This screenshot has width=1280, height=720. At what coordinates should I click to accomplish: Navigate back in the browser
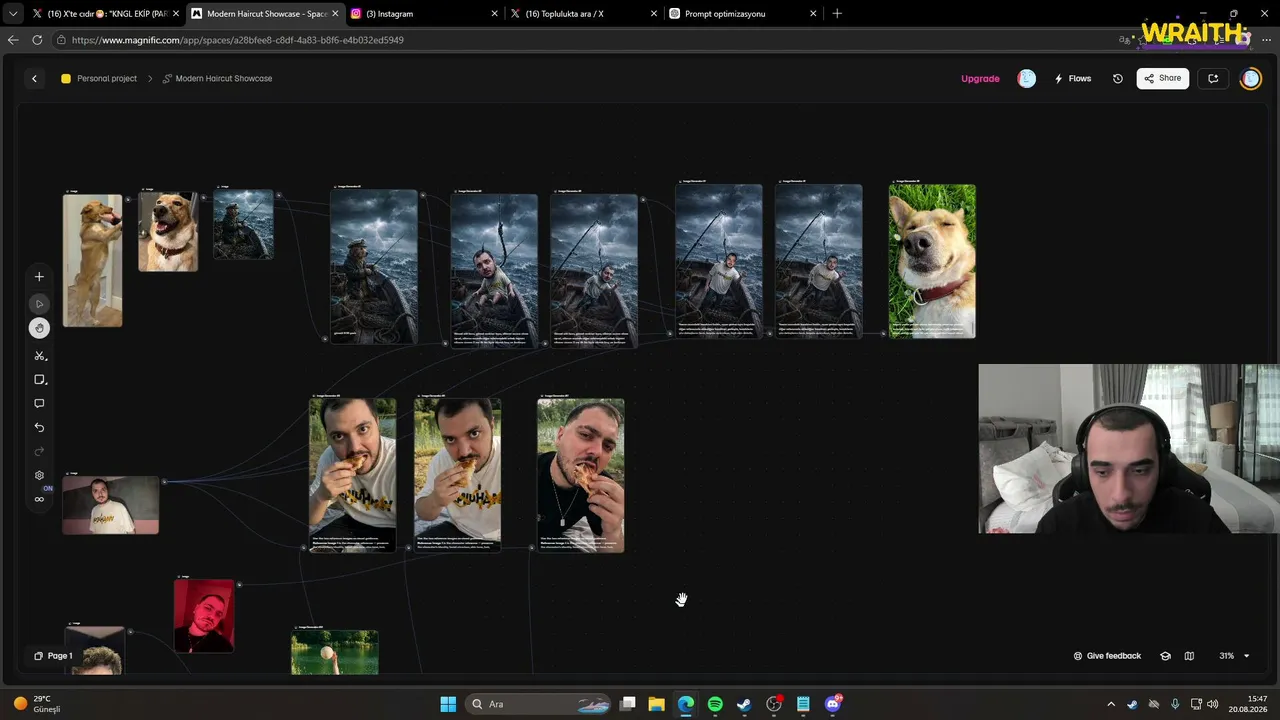(13, 40)
